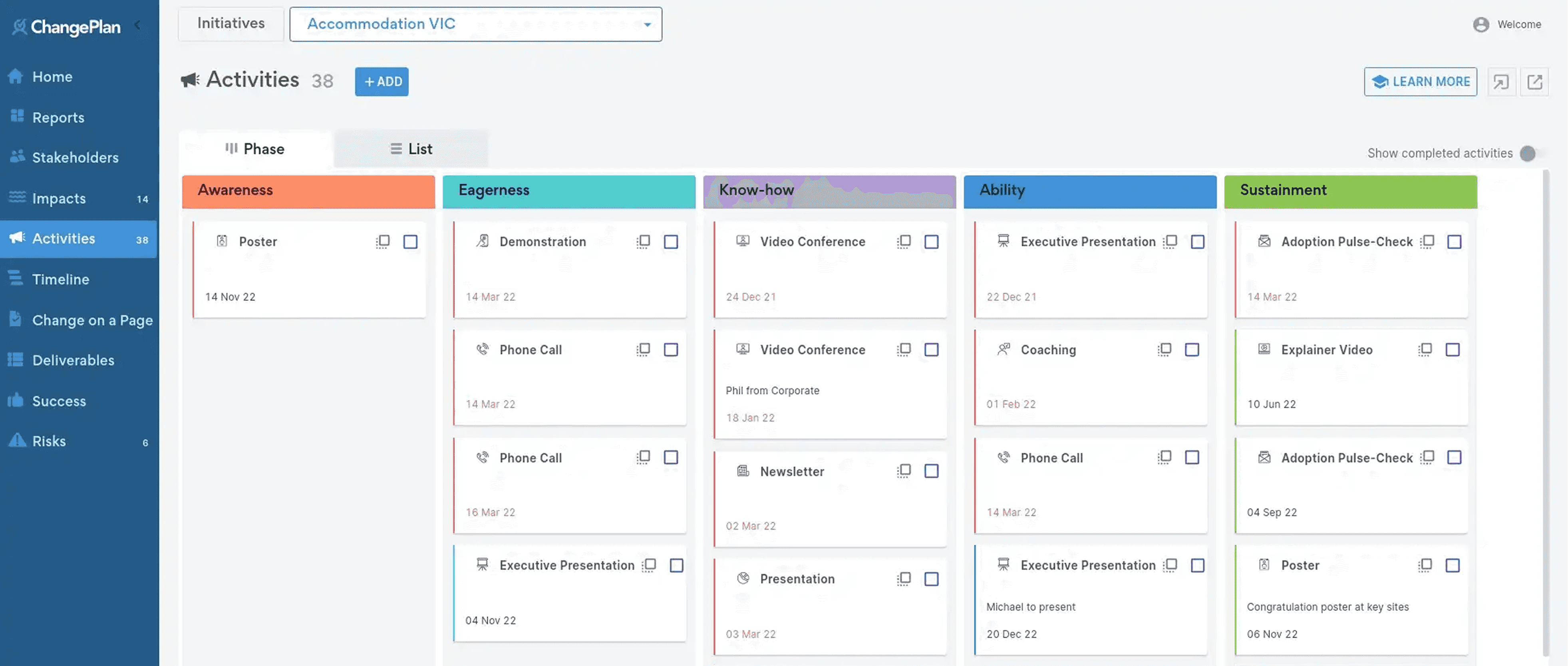Check the Explainer Video card checkbox
Screen dimensions: 1568x666
pyautogui.click(x=1453, y=350)
